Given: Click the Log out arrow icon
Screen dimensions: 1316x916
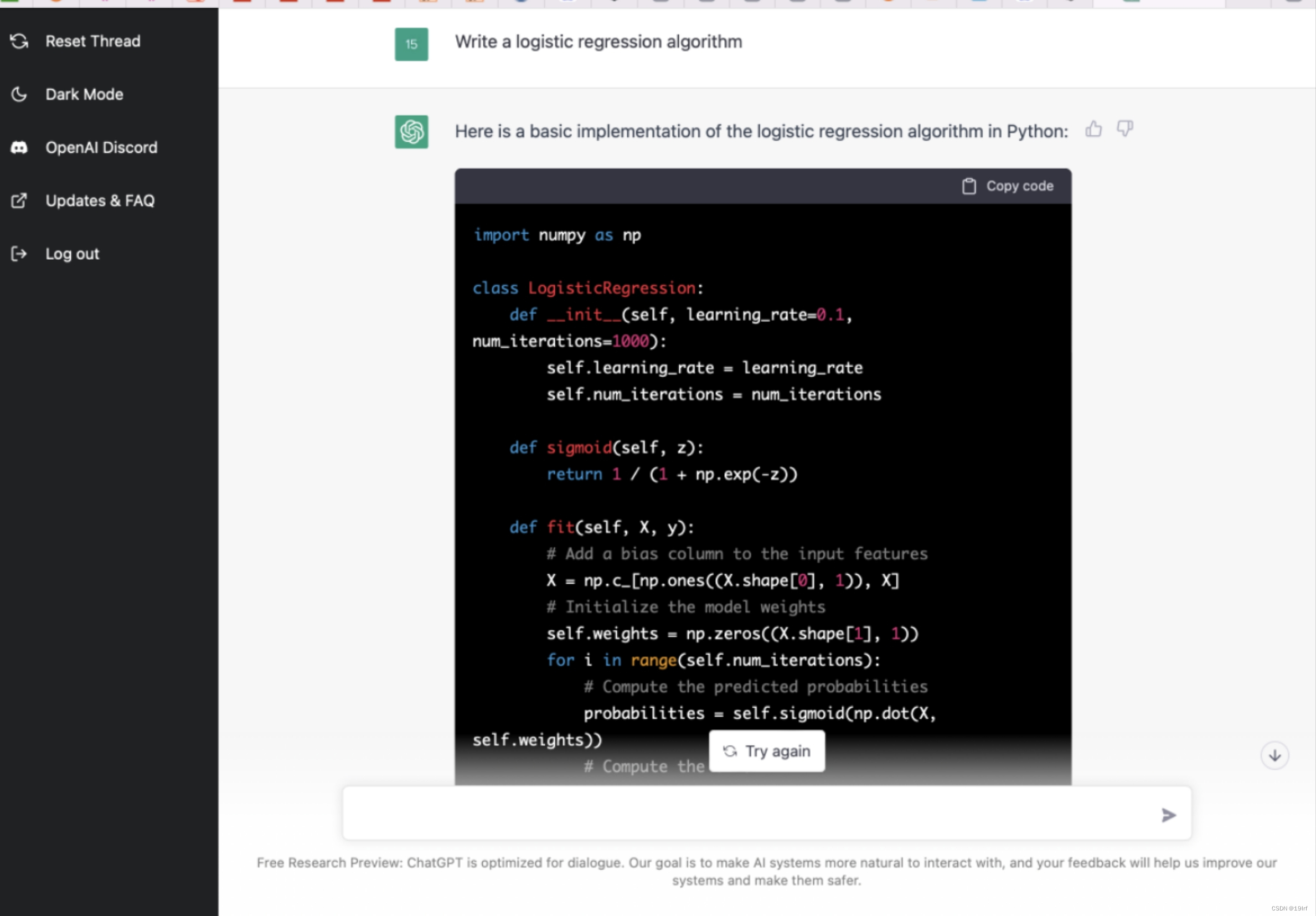Looking at the screenshot, I should click(x=19, y=253).
